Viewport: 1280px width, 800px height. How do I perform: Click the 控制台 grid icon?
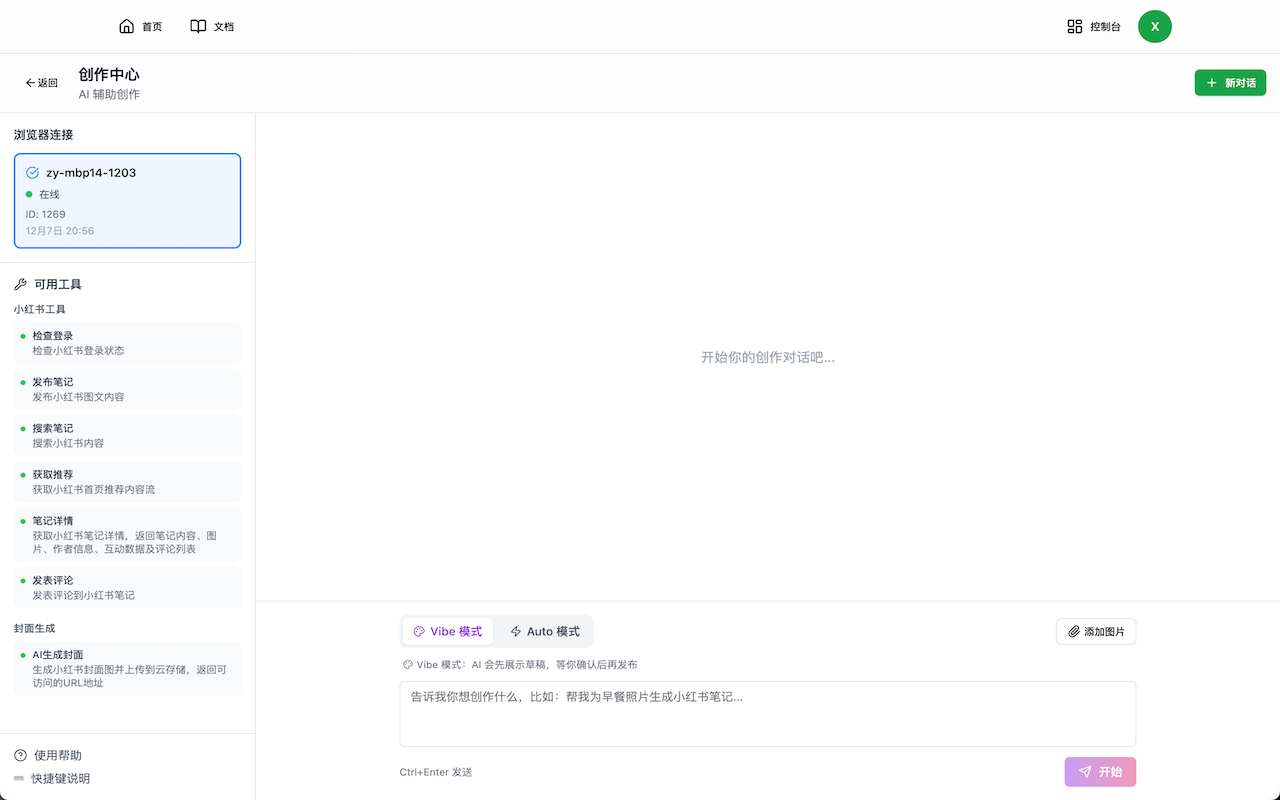[1073, 26]
